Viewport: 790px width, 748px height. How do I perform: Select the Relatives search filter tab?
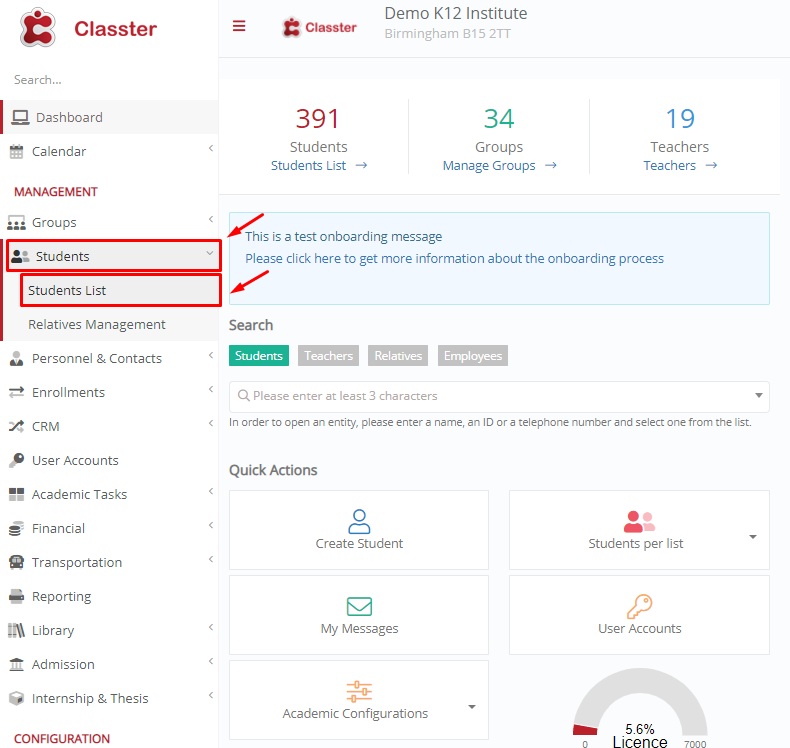[x=398, y=356]
